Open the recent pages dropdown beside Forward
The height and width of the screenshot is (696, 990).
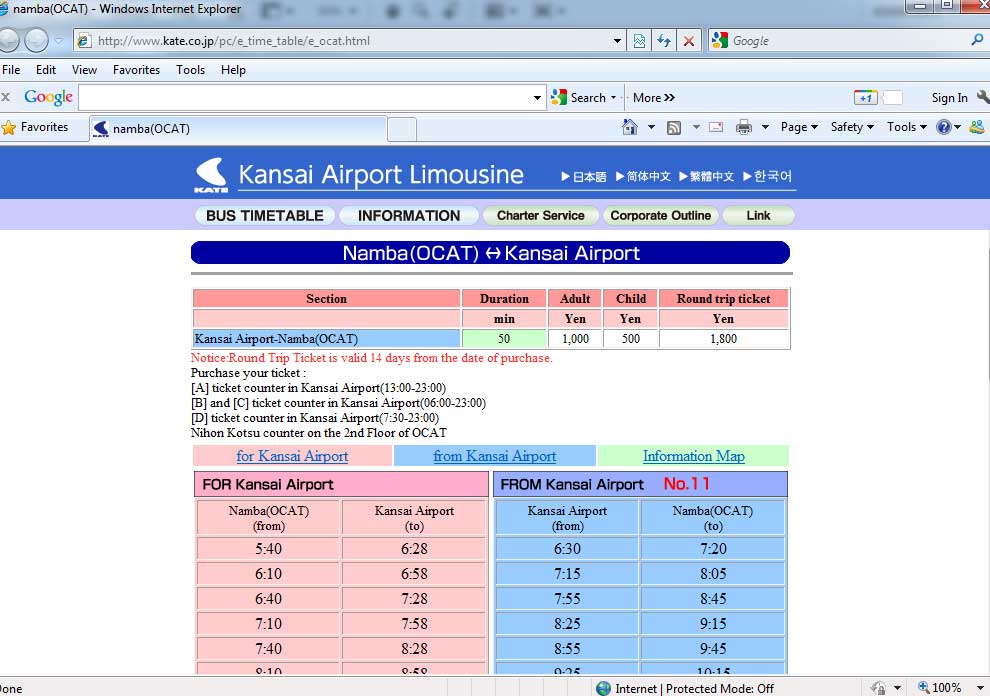(58, 41)
